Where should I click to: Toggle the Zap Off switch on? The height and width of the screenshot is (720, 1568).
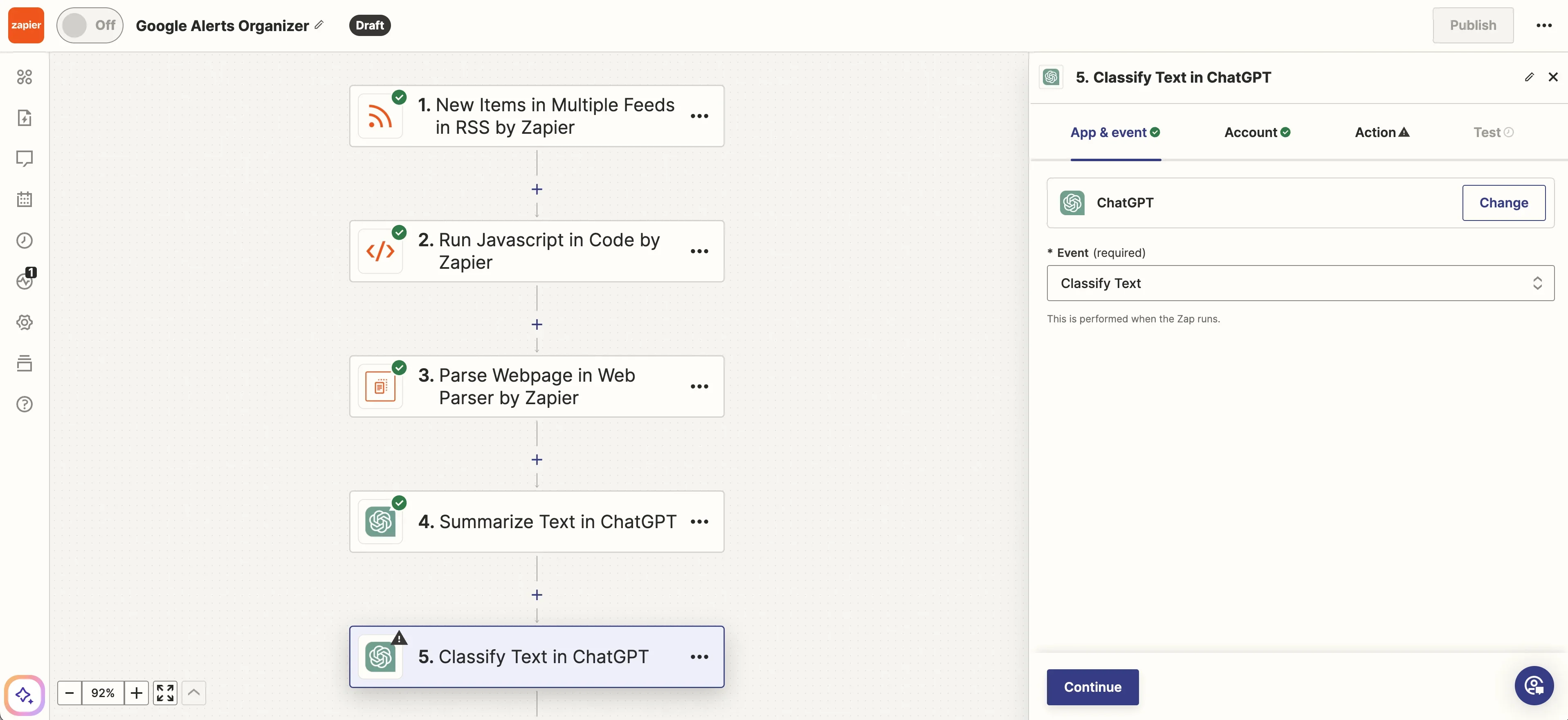tap(90, 25)
